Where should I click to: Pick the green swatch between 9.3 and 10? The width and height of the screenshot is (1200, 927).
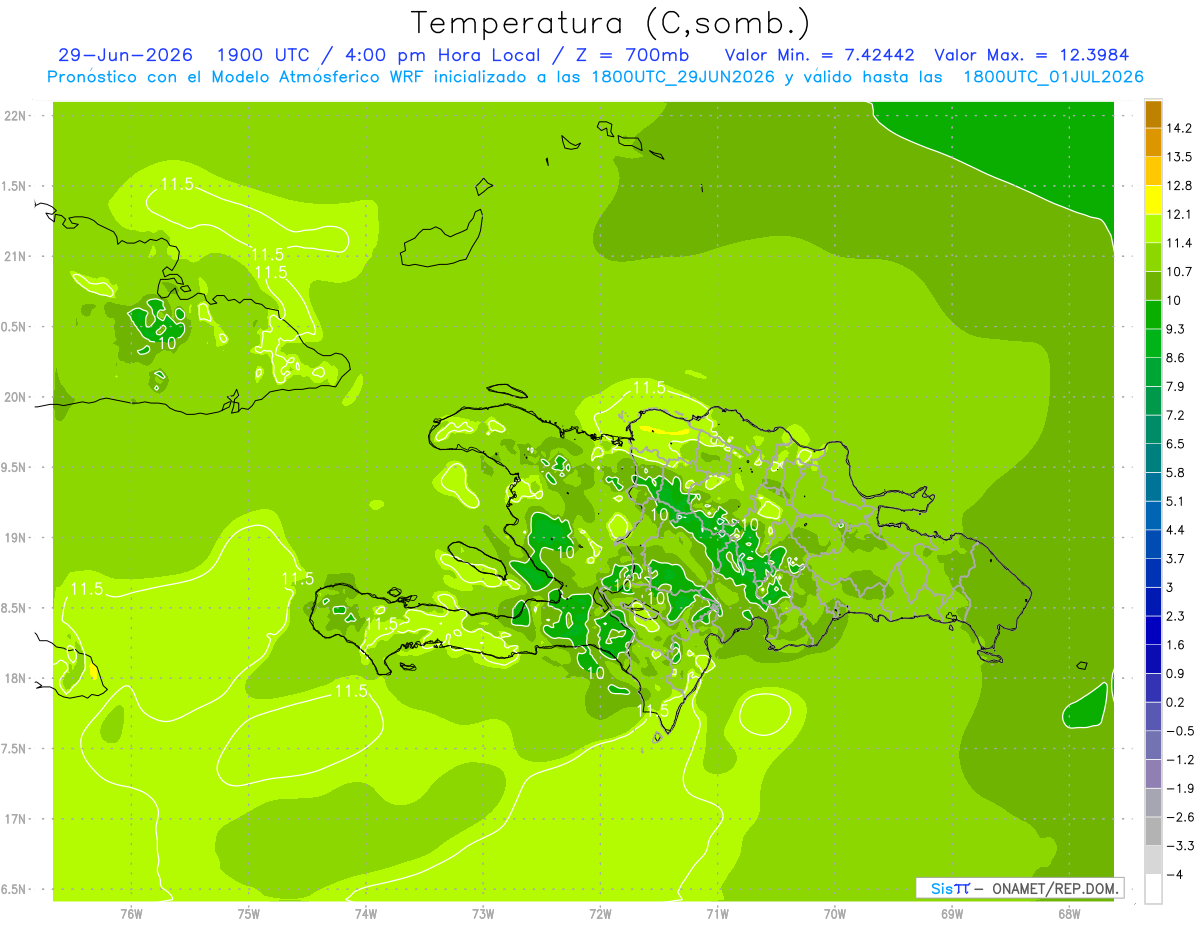coord(1153,314)
